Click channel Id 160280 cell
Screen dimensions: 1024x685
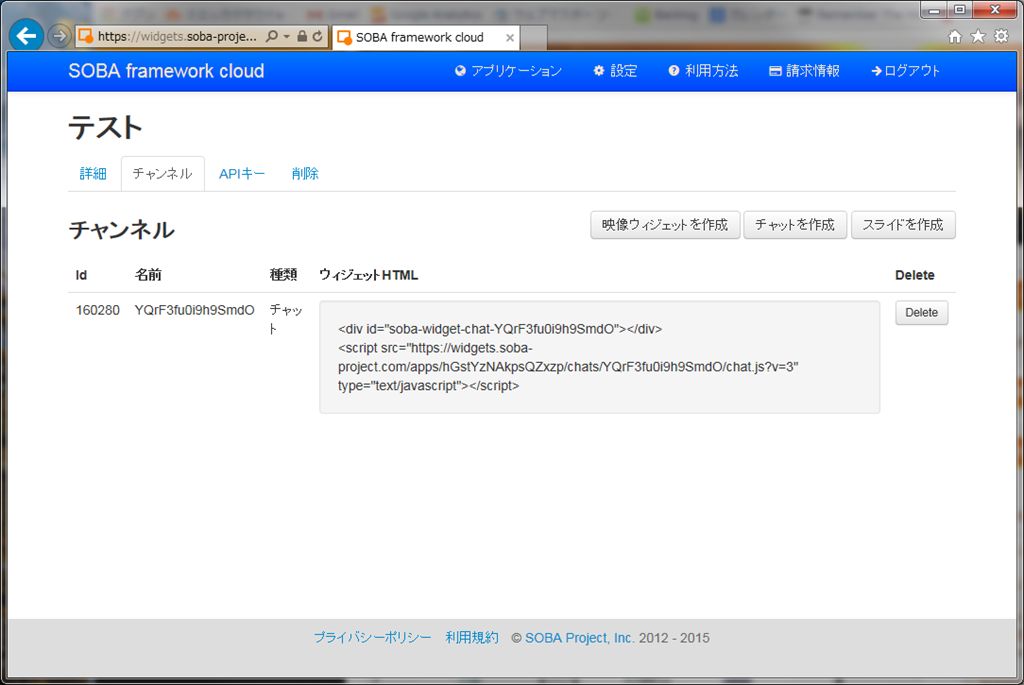tap(98, 310)
